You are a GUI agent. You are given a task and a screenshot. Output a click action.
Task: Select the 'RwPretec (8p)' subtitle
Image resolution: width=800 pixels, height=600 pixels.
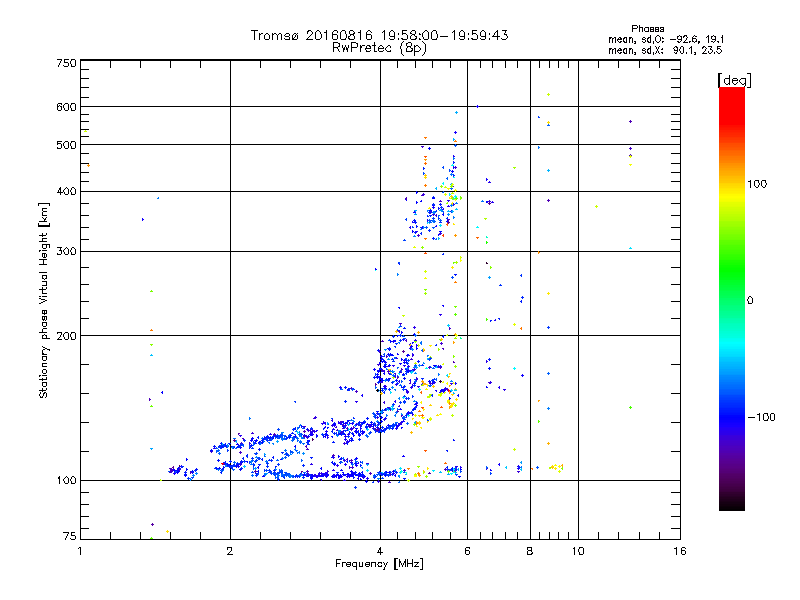coord(379,48)
